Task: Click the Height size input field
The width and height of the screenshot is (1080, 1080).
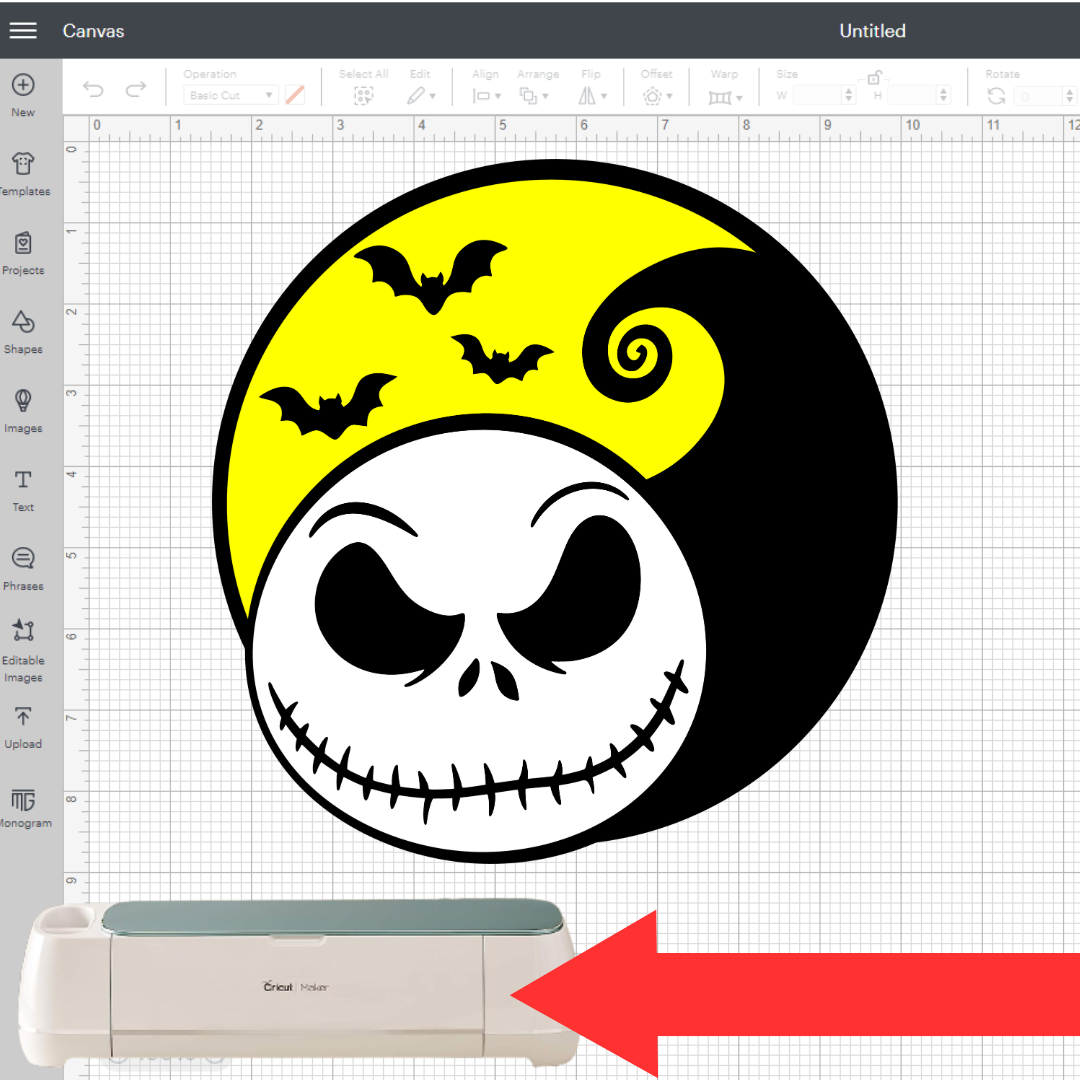Action: point(912,95)
